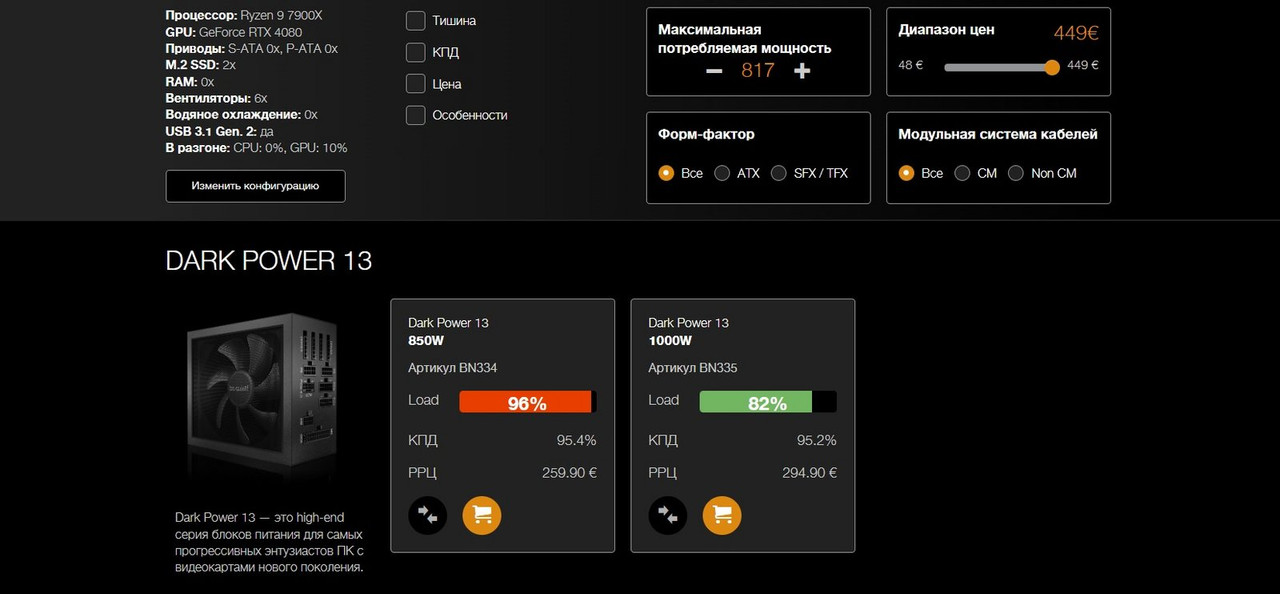
Task: Enable the Тишина checkbox
Action: click(416, 21)
